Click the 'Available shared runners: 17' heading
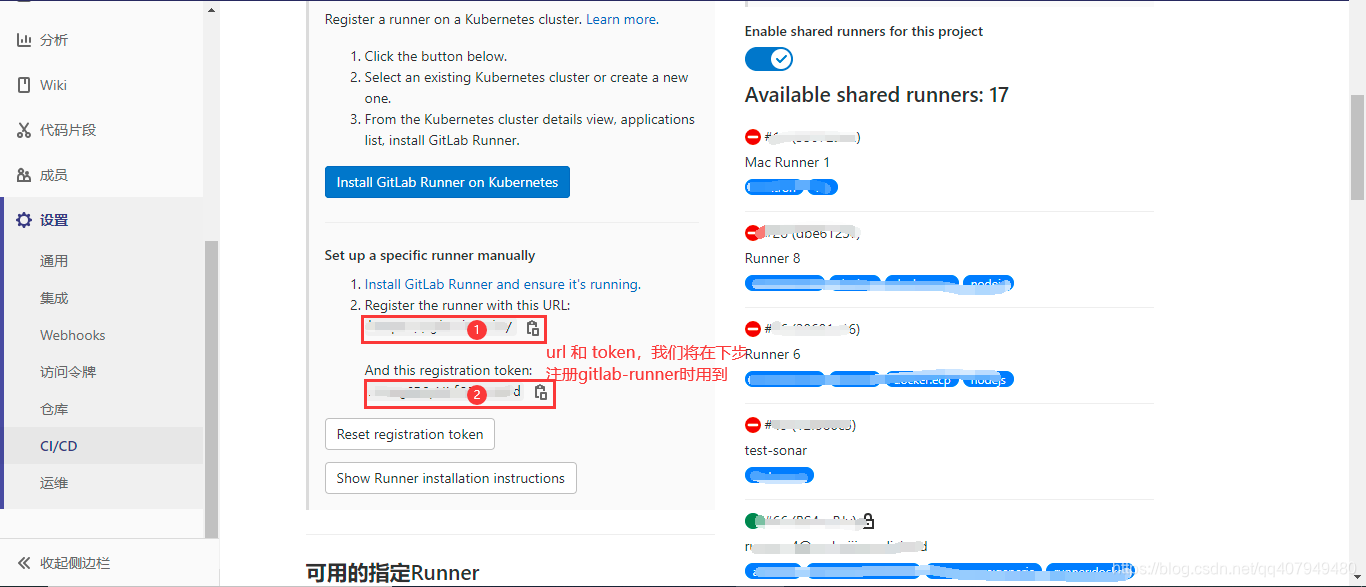Screen dimensions: 1366x587 pos(877,95)
